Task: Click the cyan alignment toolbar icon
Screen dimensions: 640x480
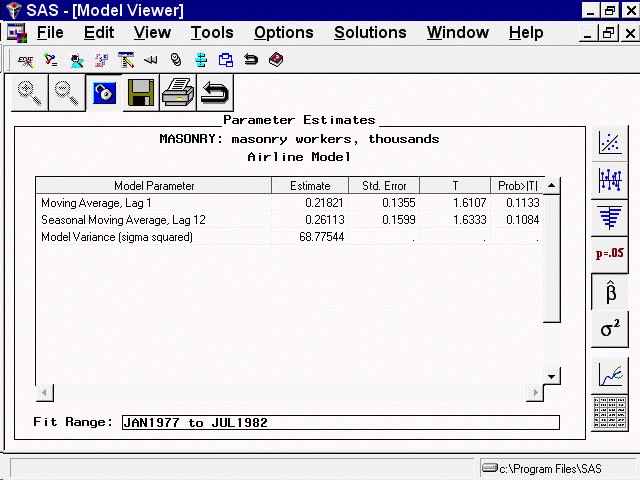Action: (x=201, y=60)
